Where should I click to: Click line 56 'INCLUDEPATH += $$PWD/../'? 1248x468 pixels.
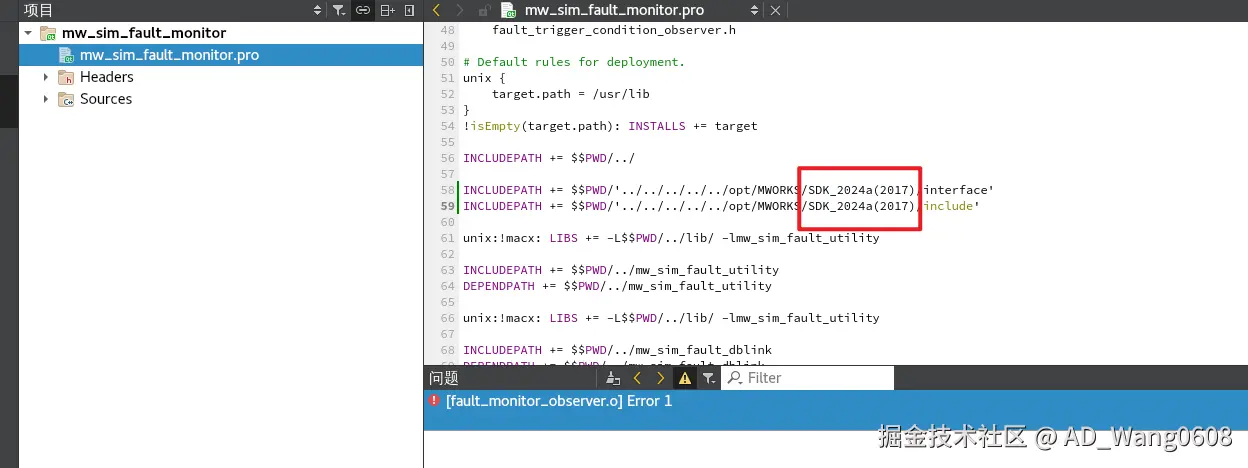(x=549, y=158)
